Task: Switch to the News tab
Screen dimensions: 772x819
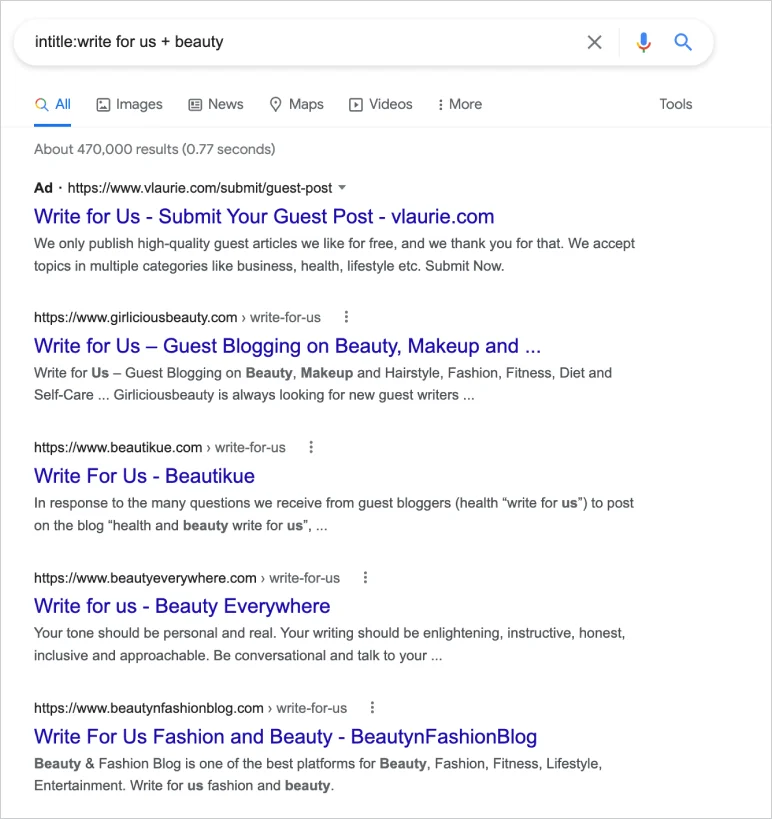Action: [x=216, y=104]
